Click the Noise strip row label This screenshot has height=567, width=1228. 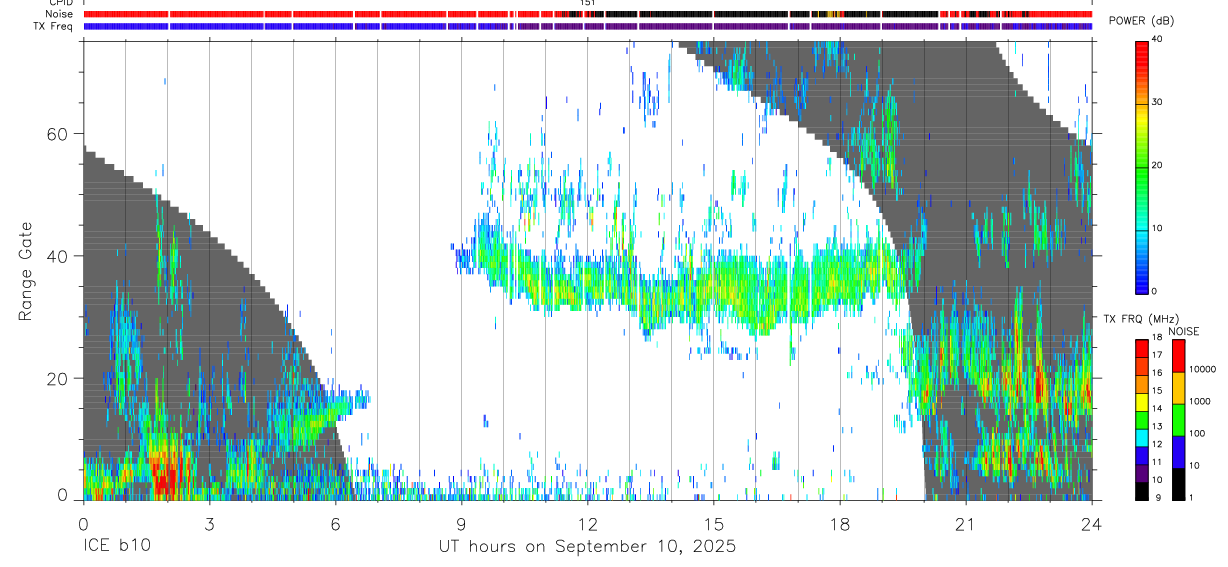pos(61,14)
